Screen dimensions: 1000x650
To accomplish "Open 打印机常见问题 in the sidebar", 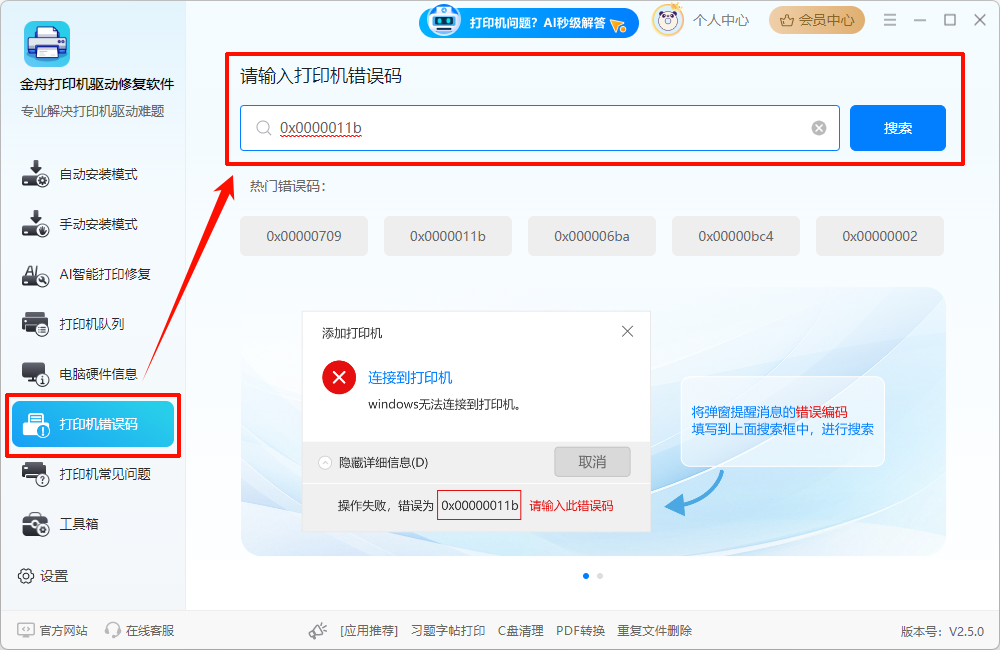I will click(x=105, y=474).
